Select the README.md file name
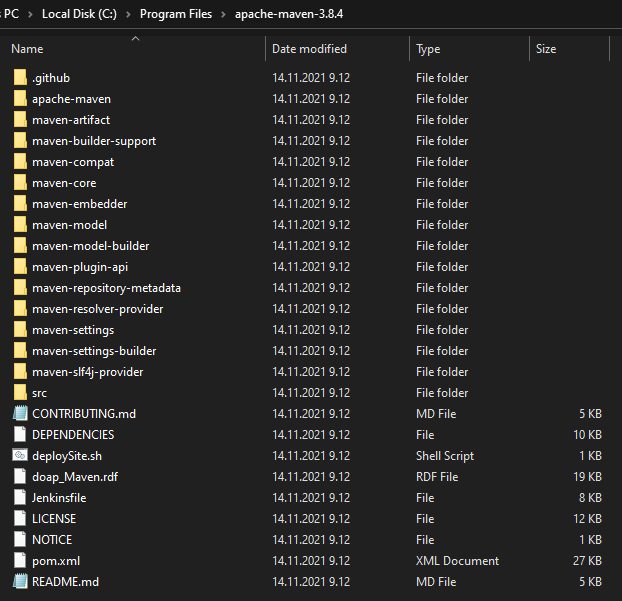Screen dimensions: 622x601 pyautogui.click(x=65, y=582)
